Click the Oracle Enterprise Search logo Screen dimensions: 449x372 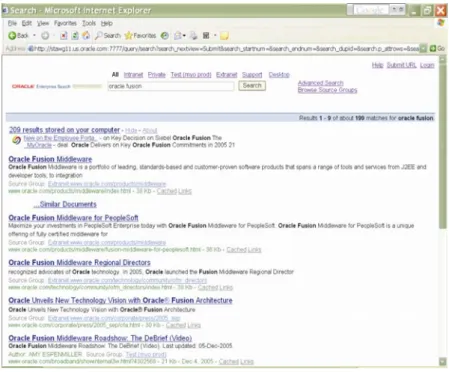point(41,86)
